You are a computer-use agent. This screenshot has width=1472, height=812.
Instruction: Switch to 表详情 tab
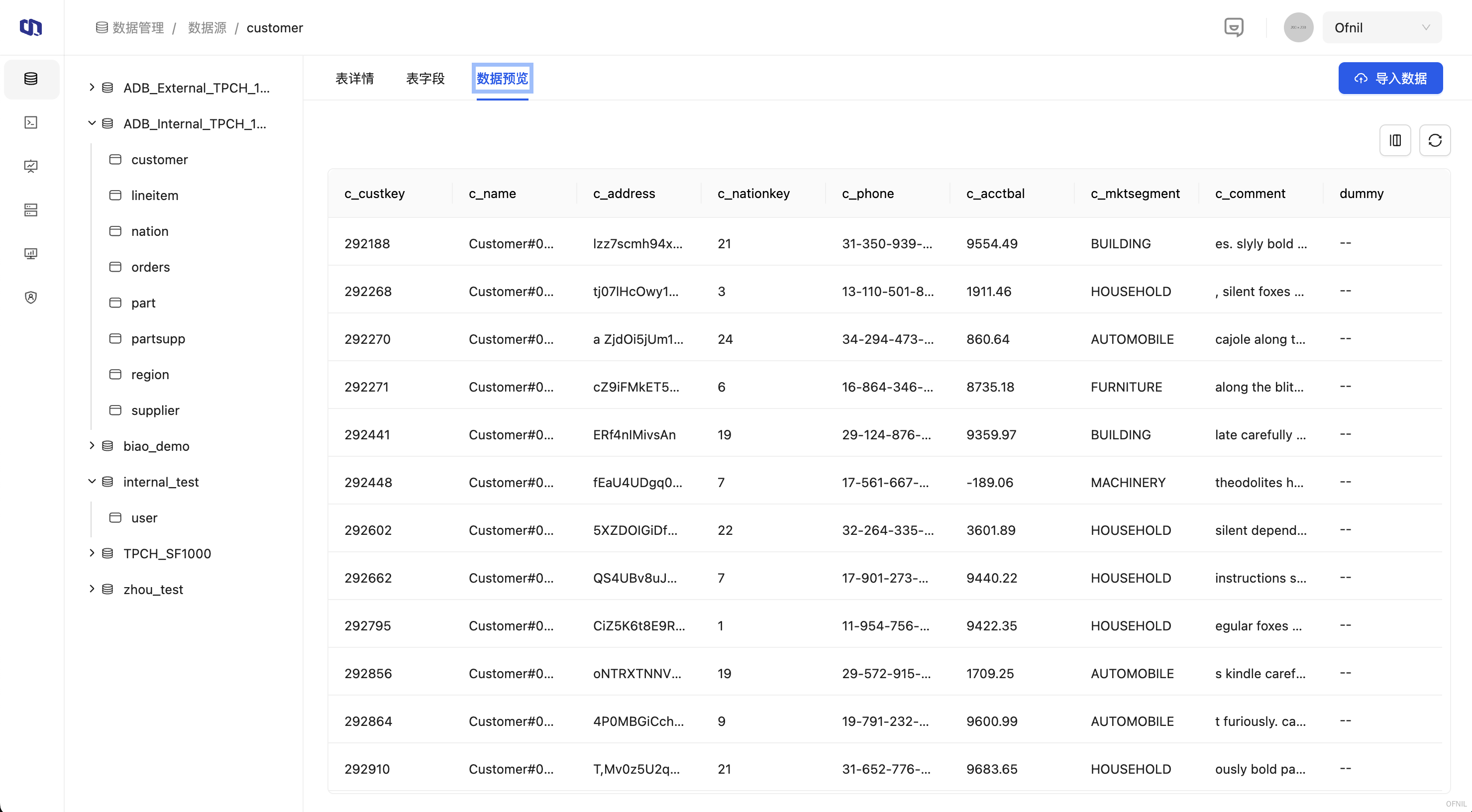[355, 78]
